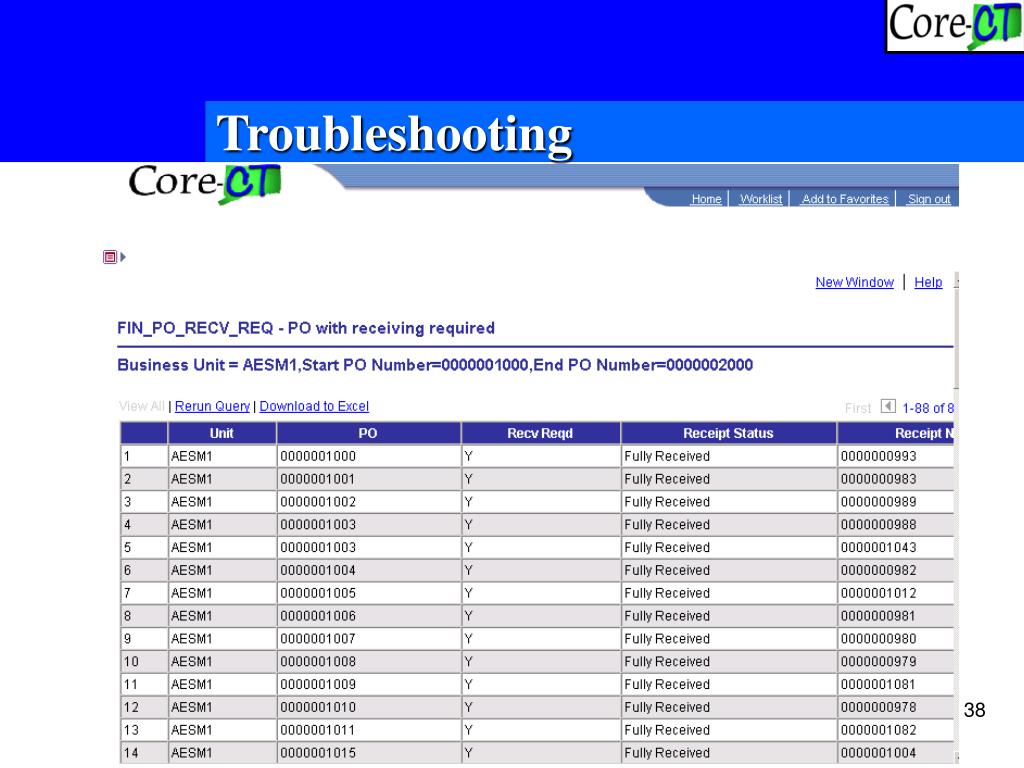Open the Help link
Viewport: 1024px width, 768px height.
tap(928, 282)
